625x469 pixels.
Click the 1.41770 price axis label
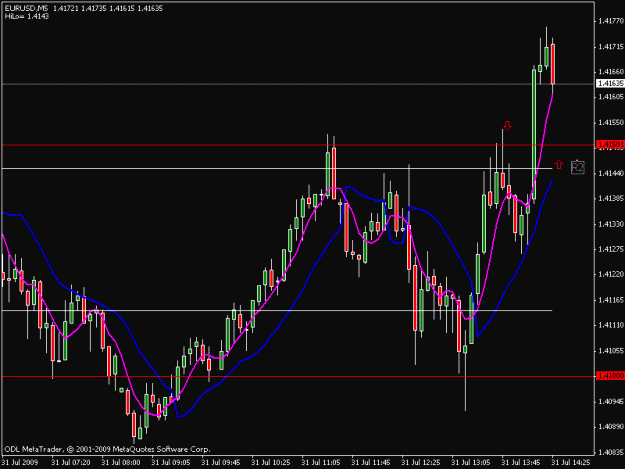click(x=611, y=21)
